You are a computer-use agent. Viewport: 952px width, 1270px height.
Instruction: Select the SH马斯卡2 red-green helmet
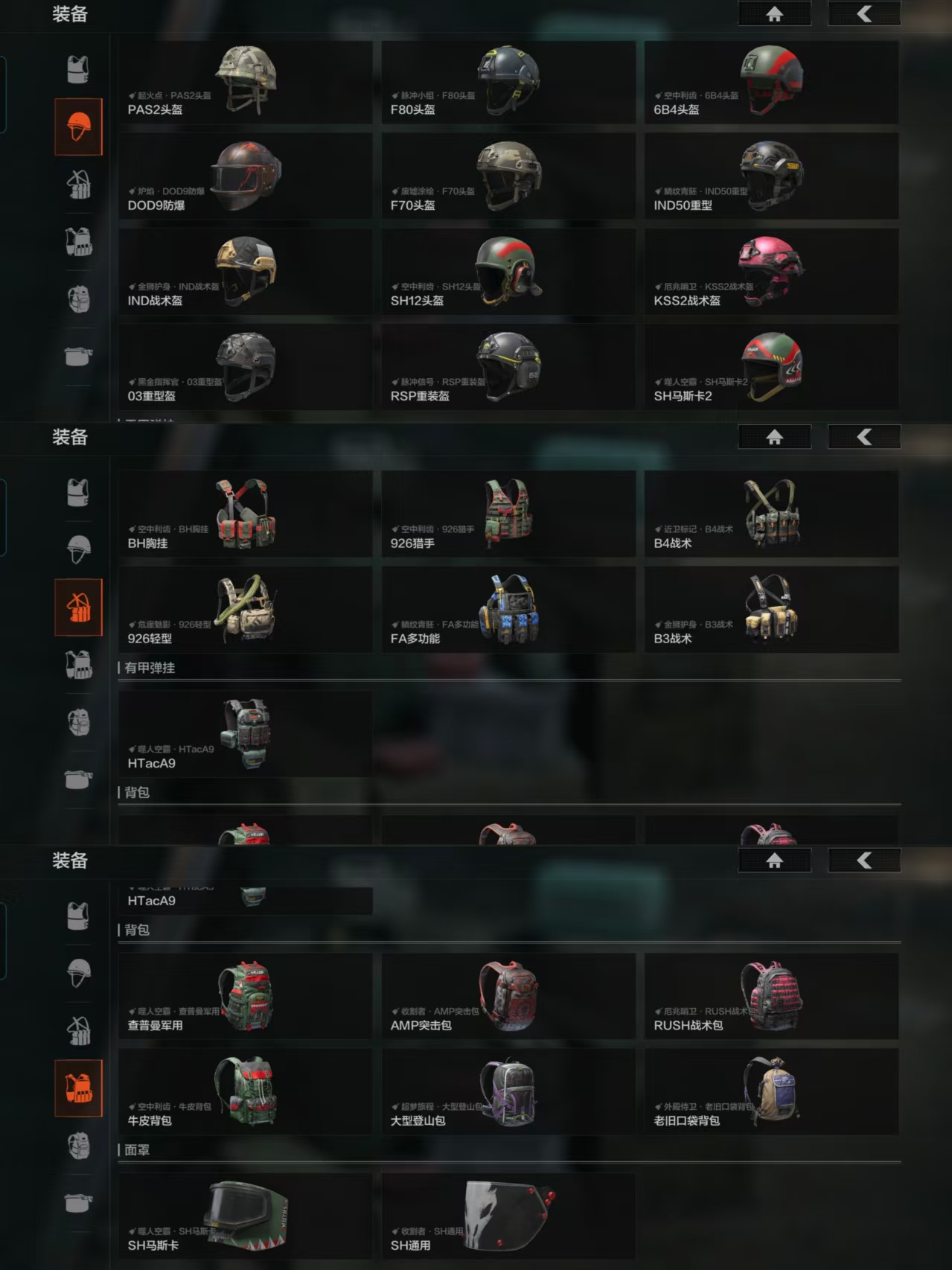(x=771, y=367)
